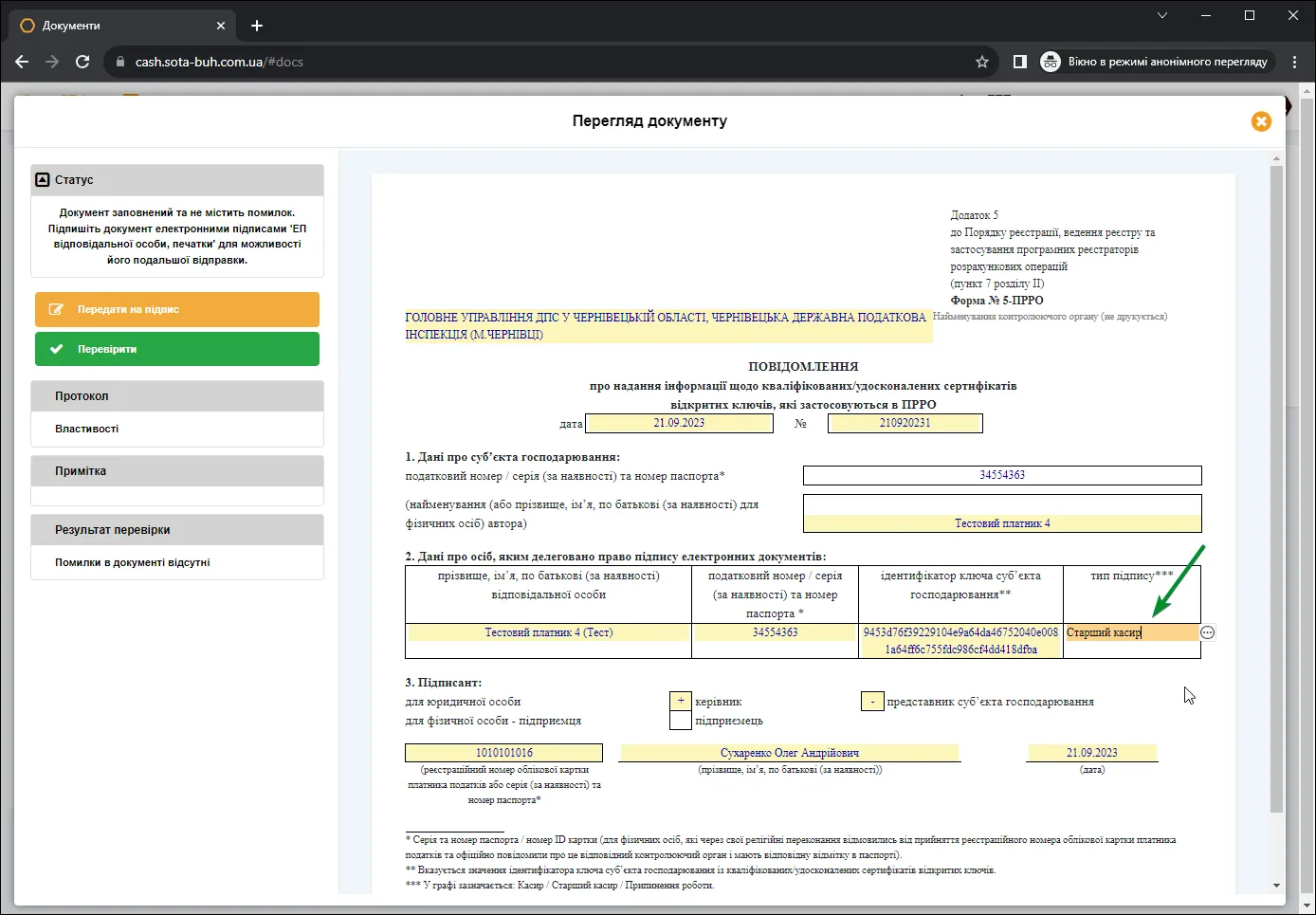The image size is (1316, 915).
Task: Click the green Перевірити button
Action: pos(177,349)
